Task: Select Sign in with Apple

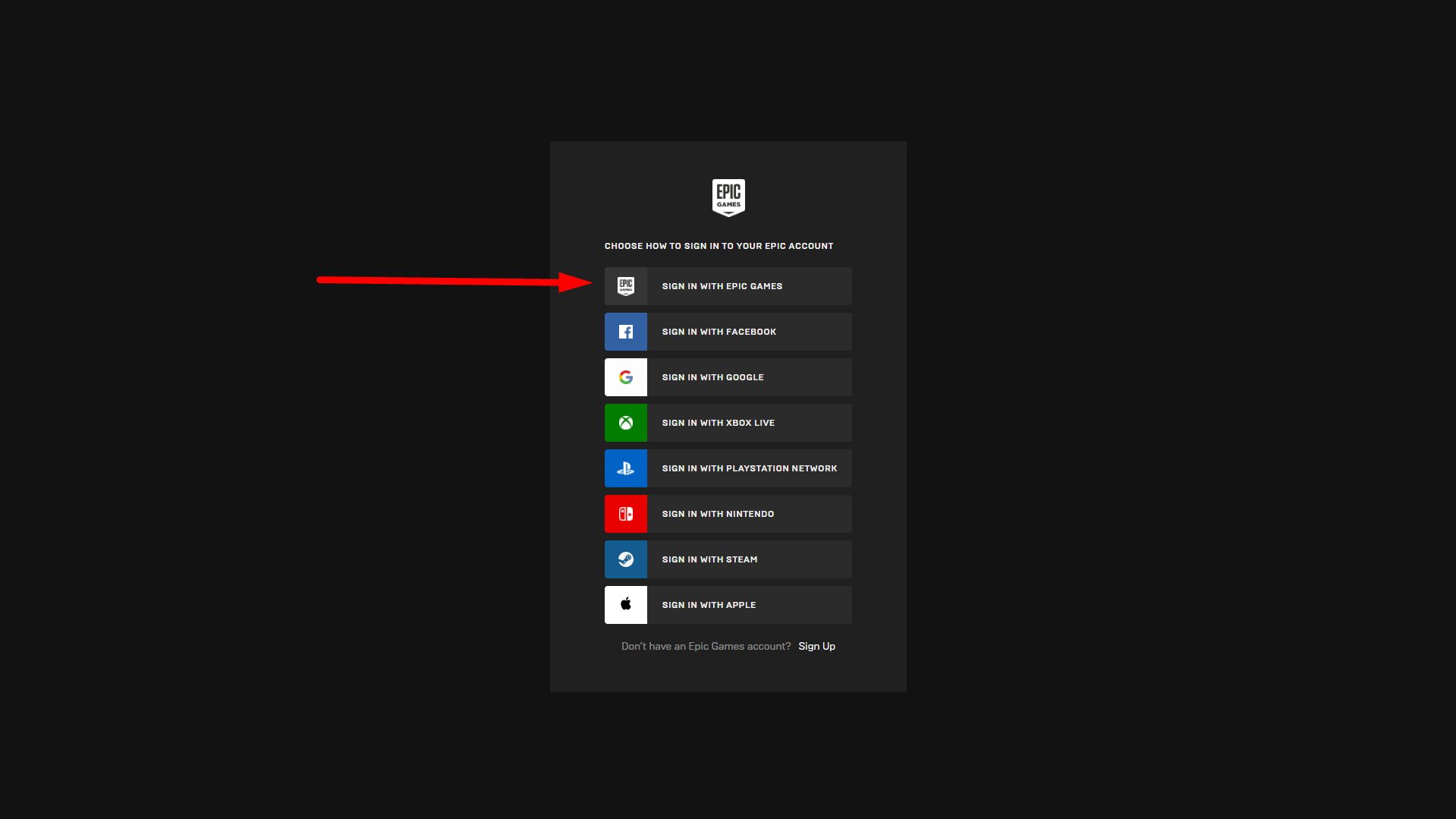Action: (x=748, y=605)
